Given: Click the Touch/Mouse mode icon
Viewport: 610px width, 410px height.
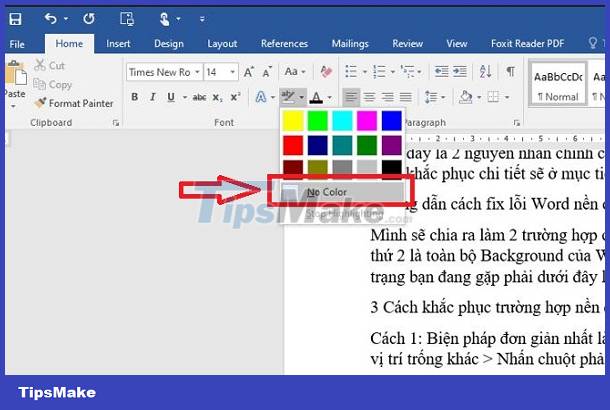Looking at the screenshot, I should [165, 19].
